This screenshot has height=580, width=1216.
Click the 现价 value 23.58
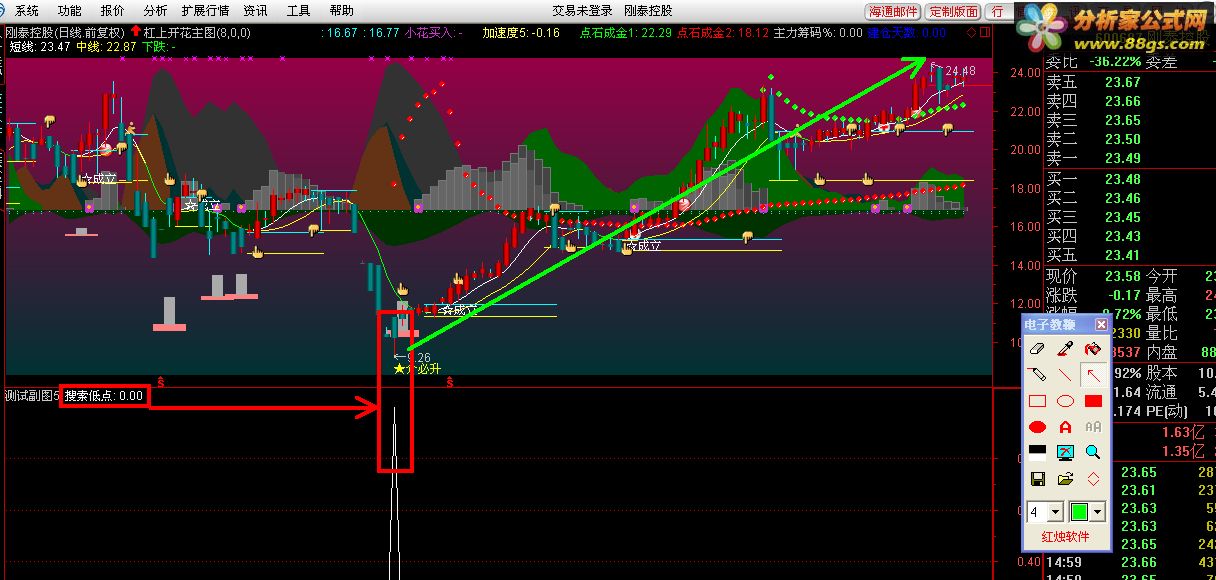1123,276
